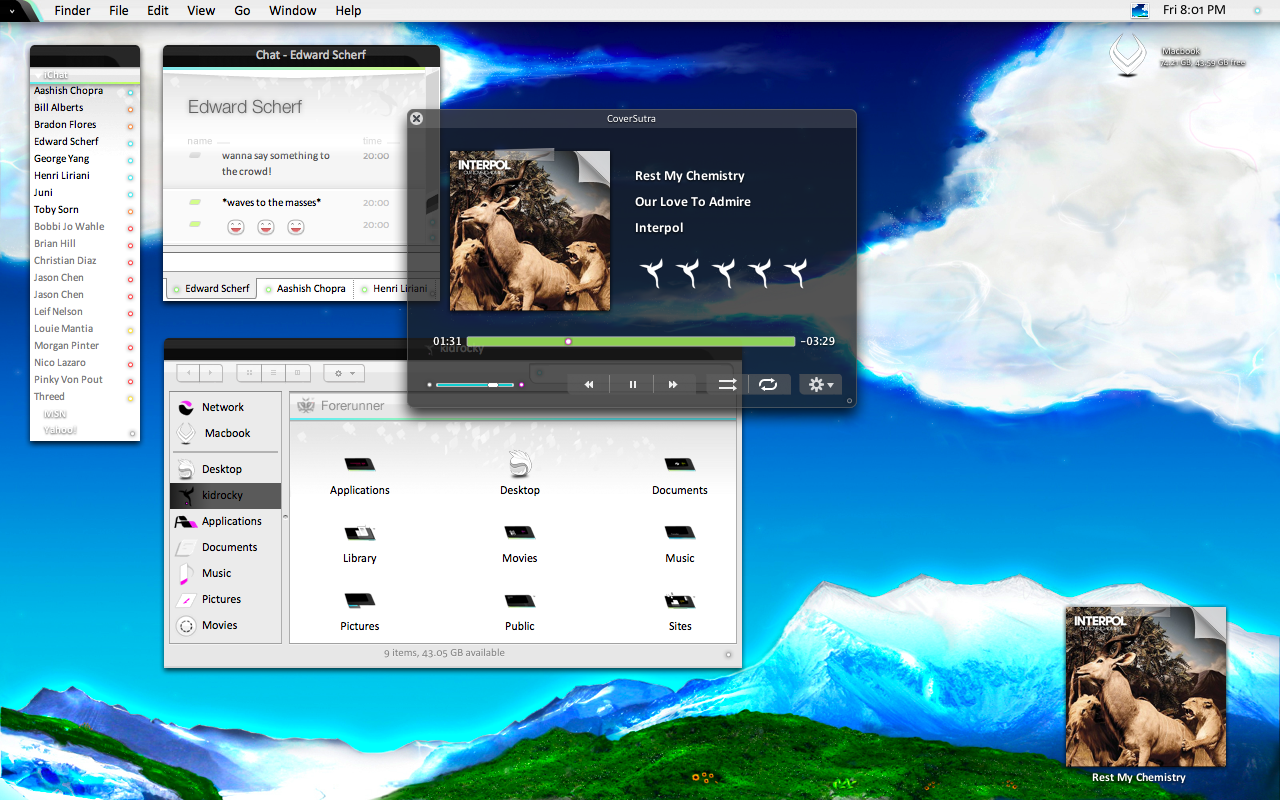This screenshot has height=800, width=1280.
Task: Click the date and time in the menu bar
Action: pyautogui.click(x=1194, y=11)
